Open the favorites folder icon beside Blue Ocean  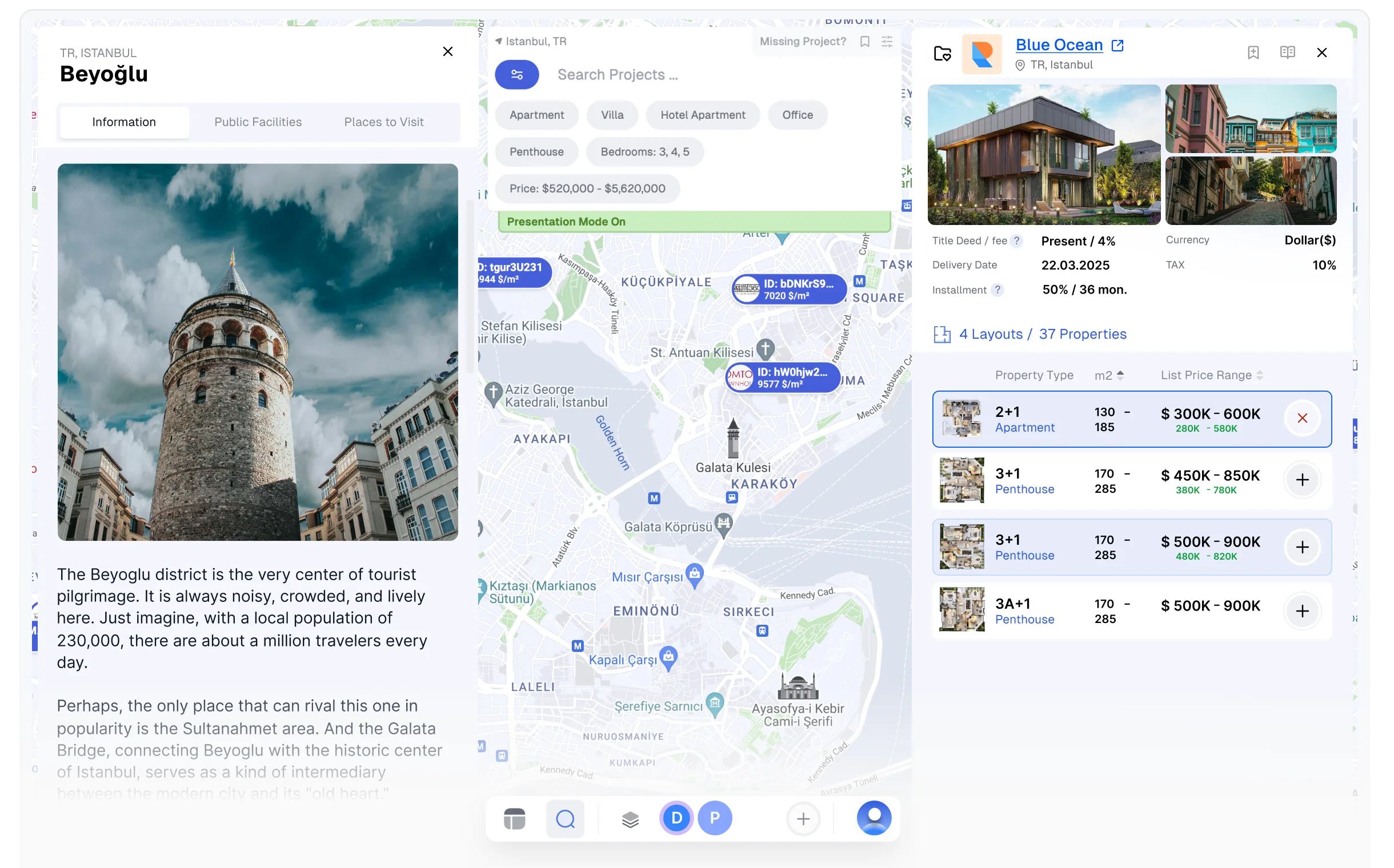(x=942, y=53)
